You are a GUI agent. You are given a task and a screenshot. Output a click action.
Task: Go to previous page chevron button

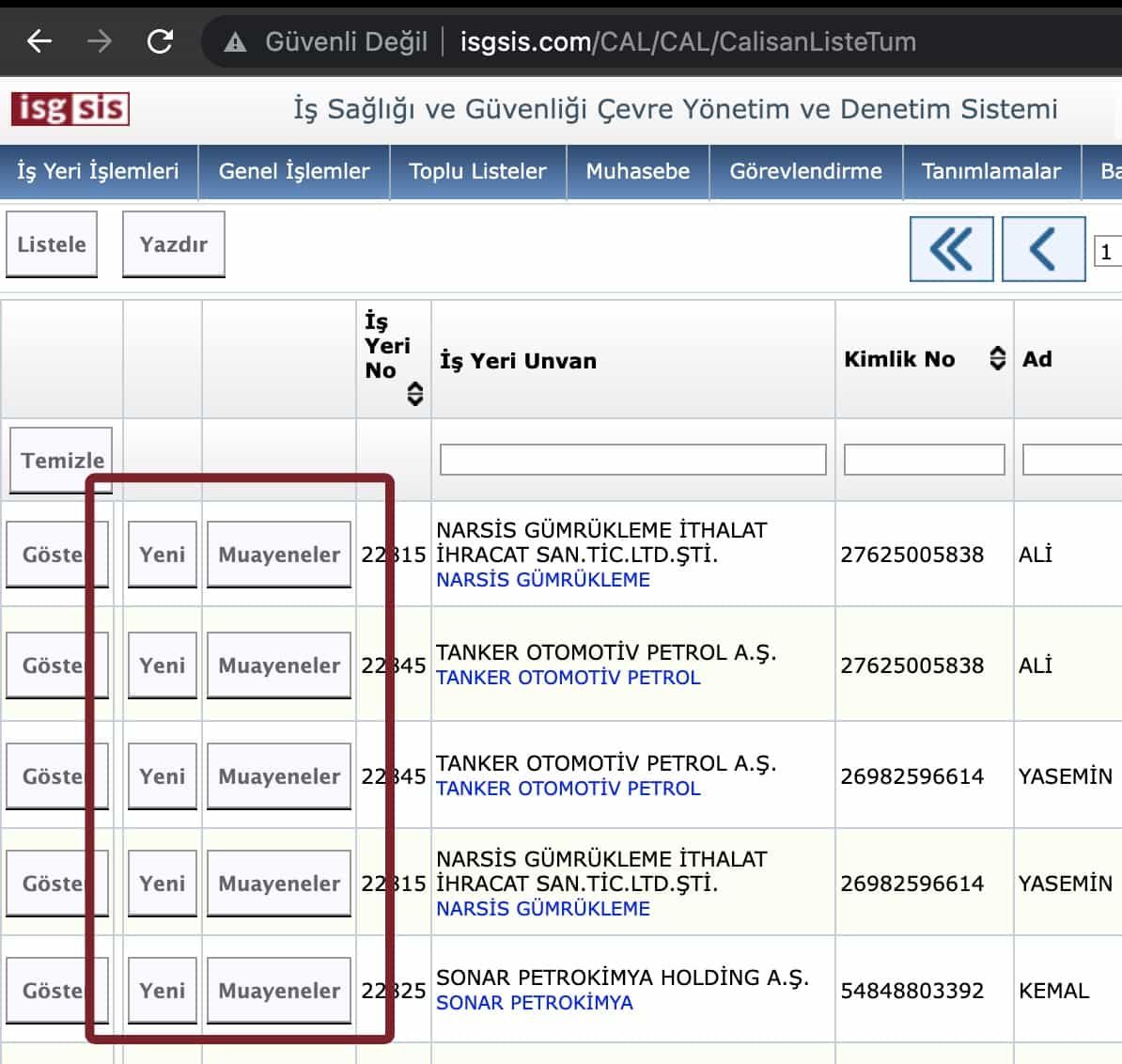coord(1043,249)
